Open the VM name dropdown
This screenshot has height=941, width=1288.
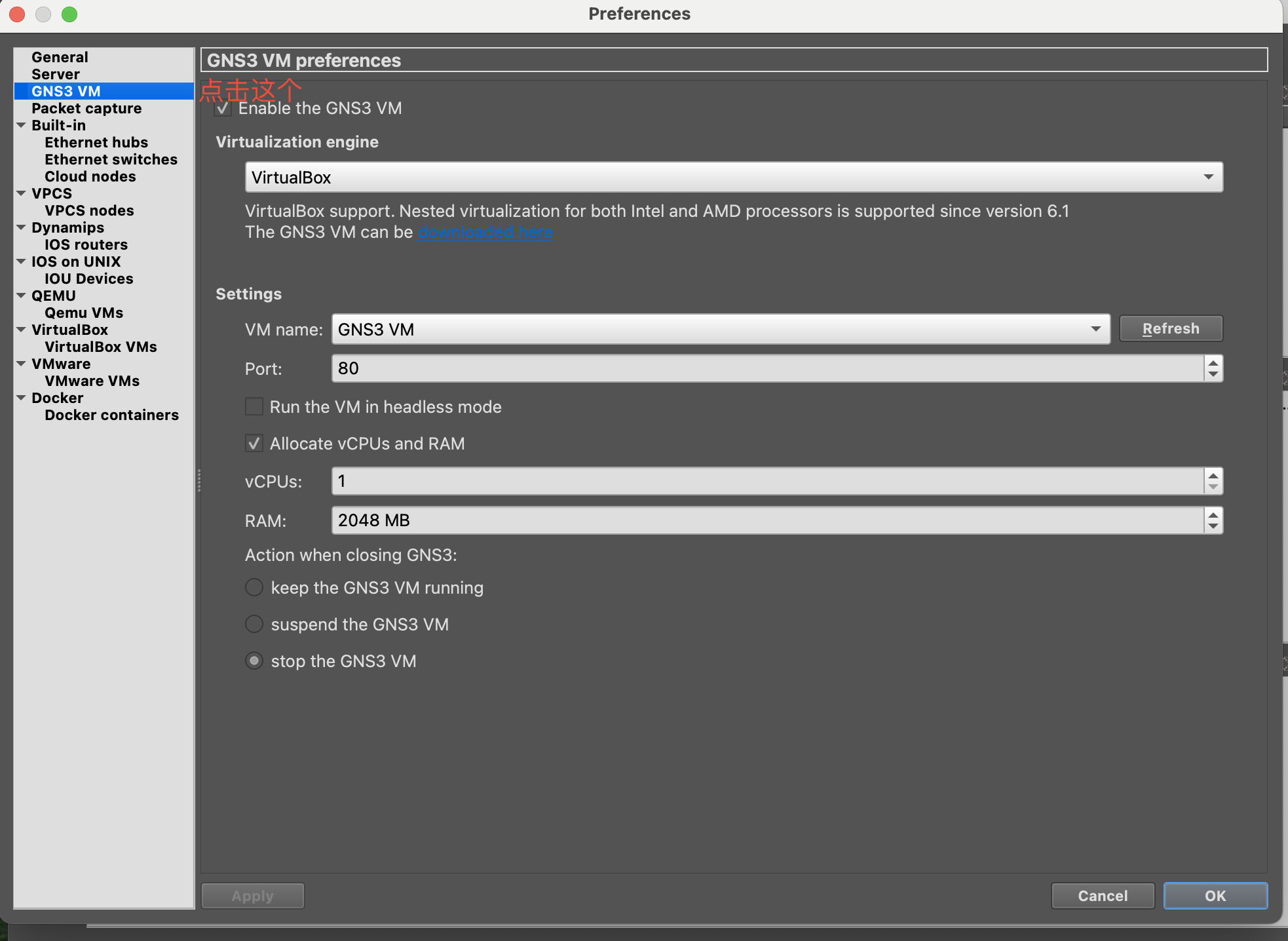coord(721,329)
